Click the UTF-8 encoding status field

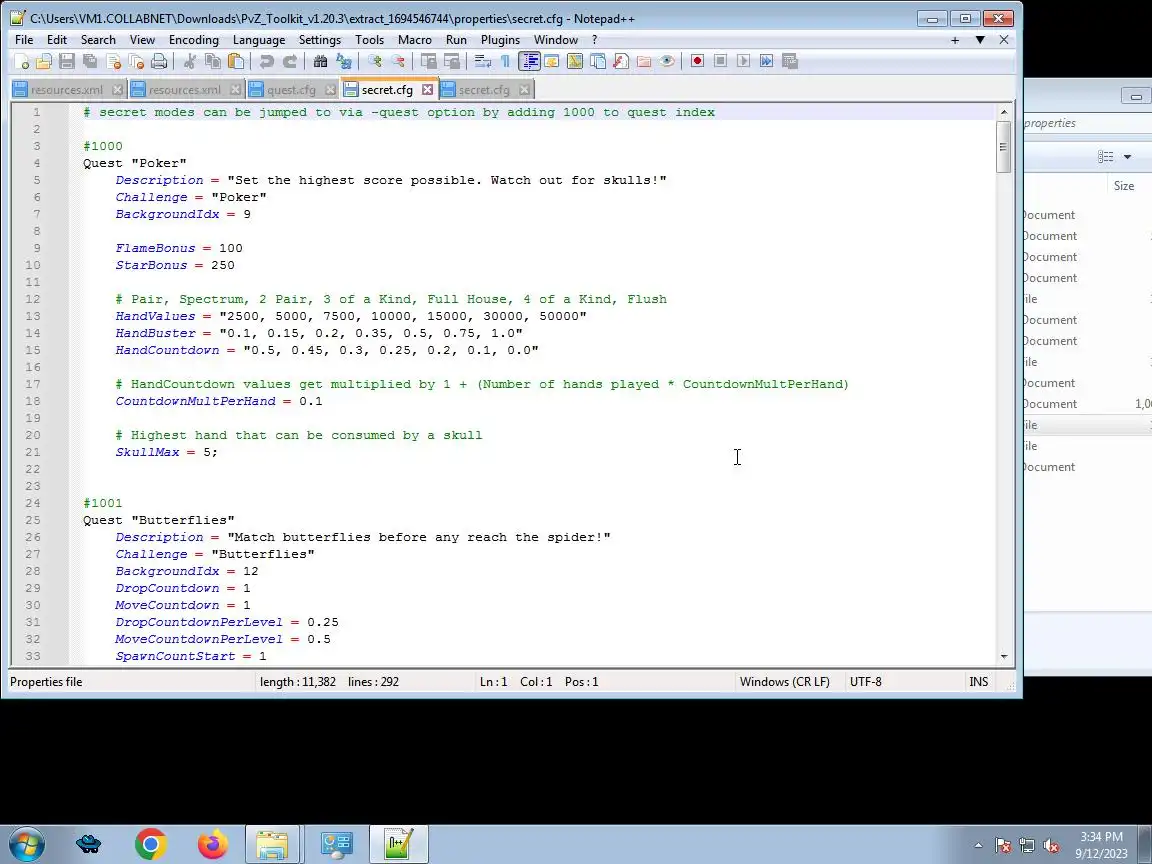[865, 682]
